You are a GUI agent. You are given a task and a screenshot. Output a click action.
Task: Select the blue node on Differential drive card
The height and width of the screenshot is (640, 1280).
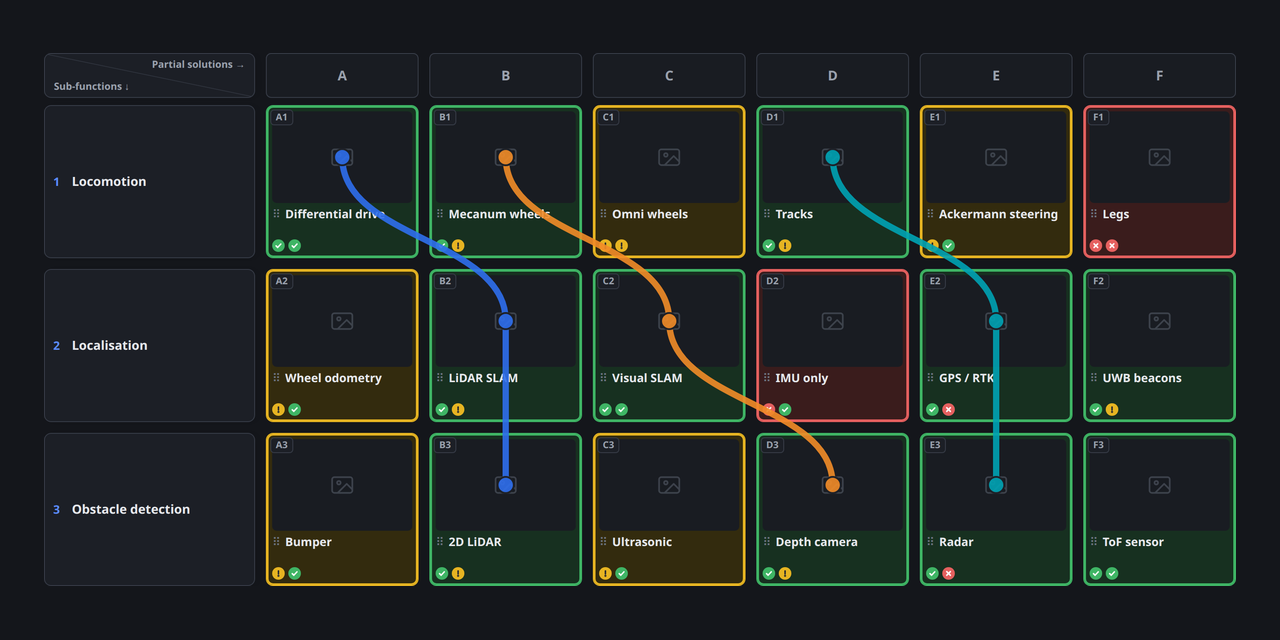[x=342, y=157]
